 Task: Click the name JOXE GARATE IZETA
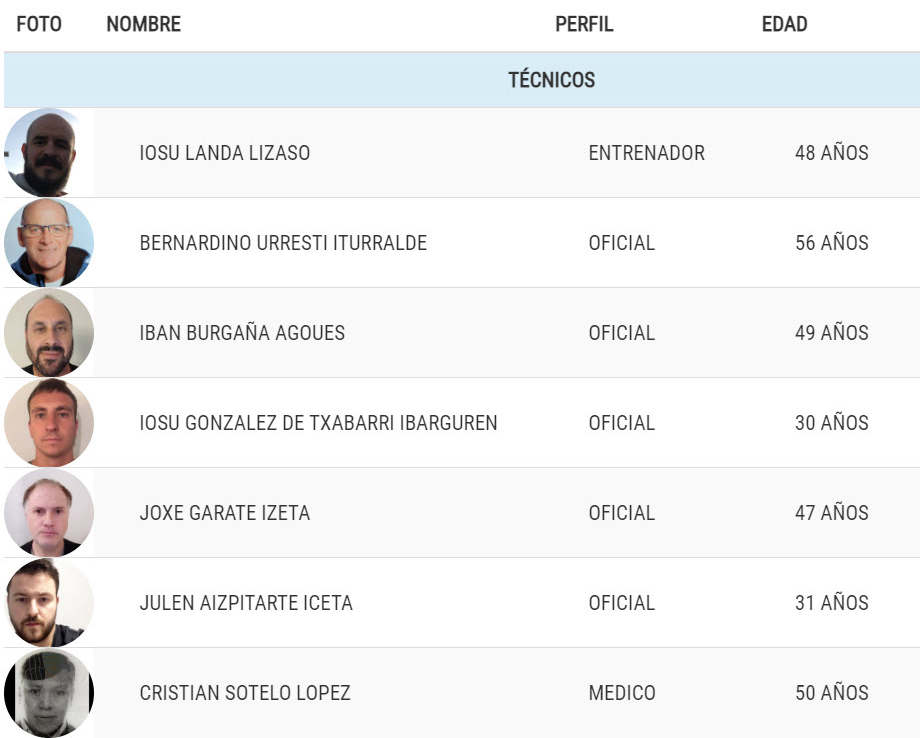point(225,512)
